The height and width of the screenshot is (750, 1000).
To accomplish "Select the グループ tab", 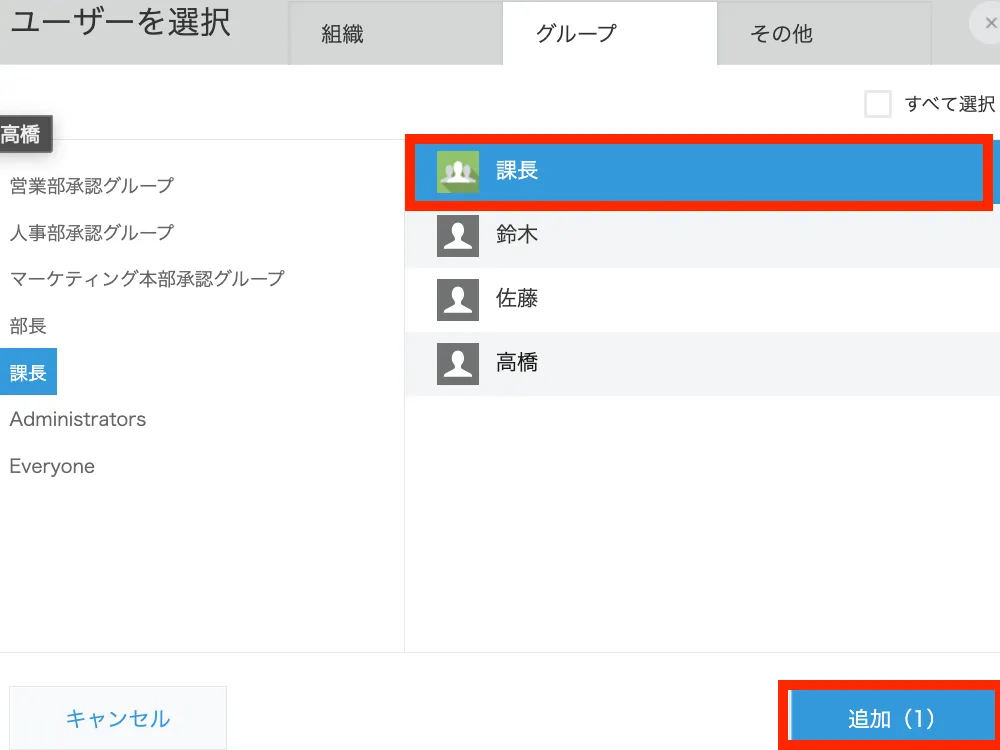I will point(576,34).
